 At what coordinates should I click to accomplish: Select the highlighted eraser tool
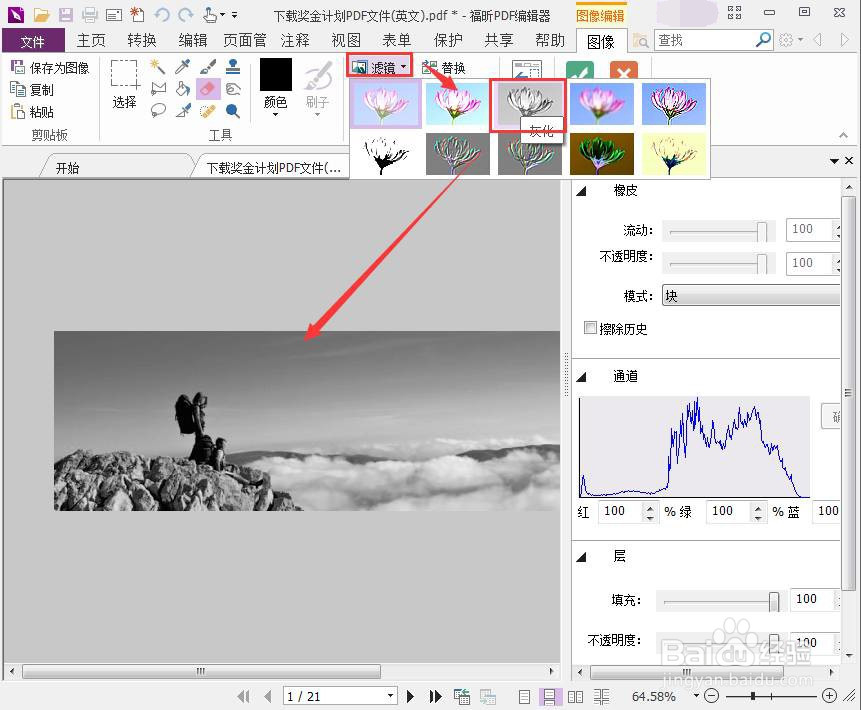[207, 88]
